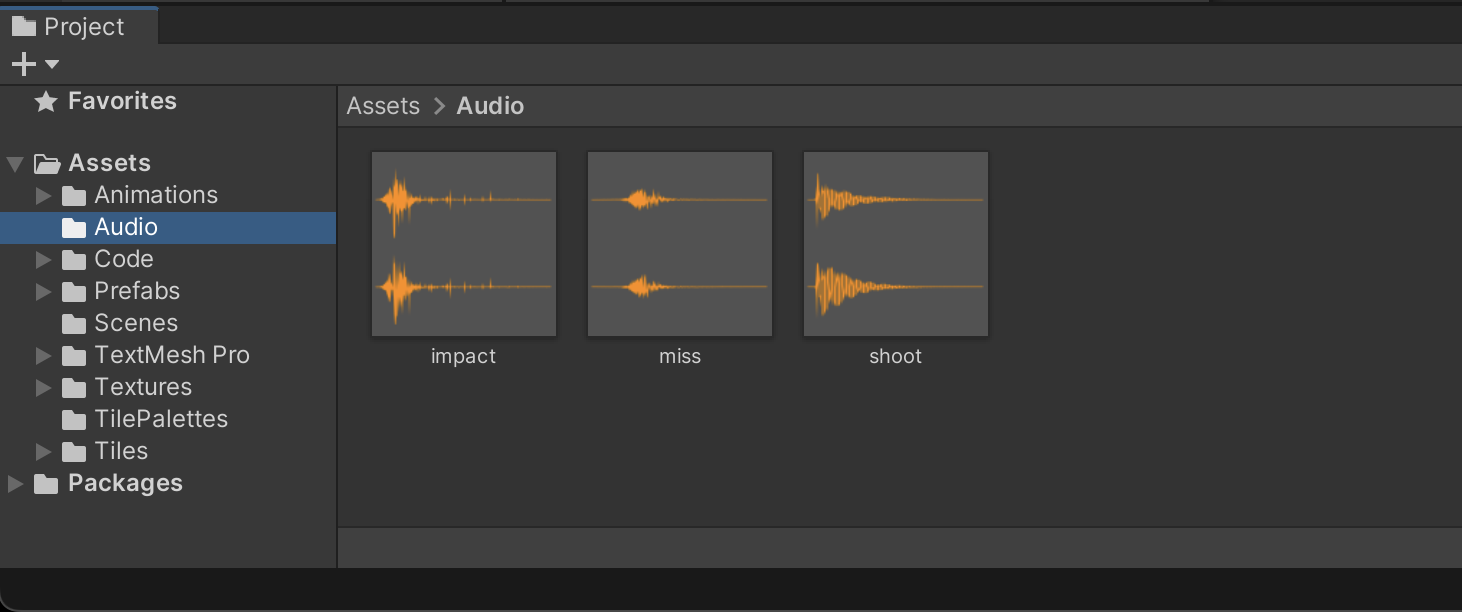Click the Code folder icon
Screen dimensions: 1462x612
[74, 260]
